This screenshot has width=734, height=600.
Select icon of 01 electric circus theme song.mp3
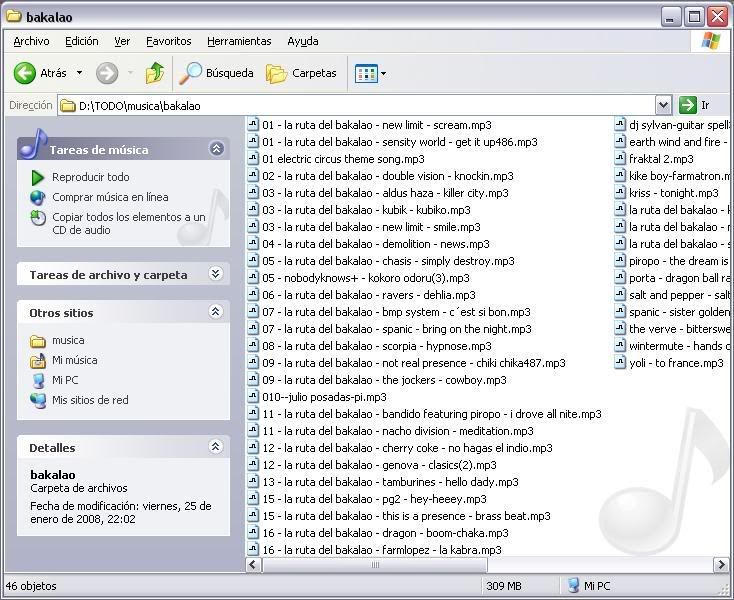(x=253, y=159)
